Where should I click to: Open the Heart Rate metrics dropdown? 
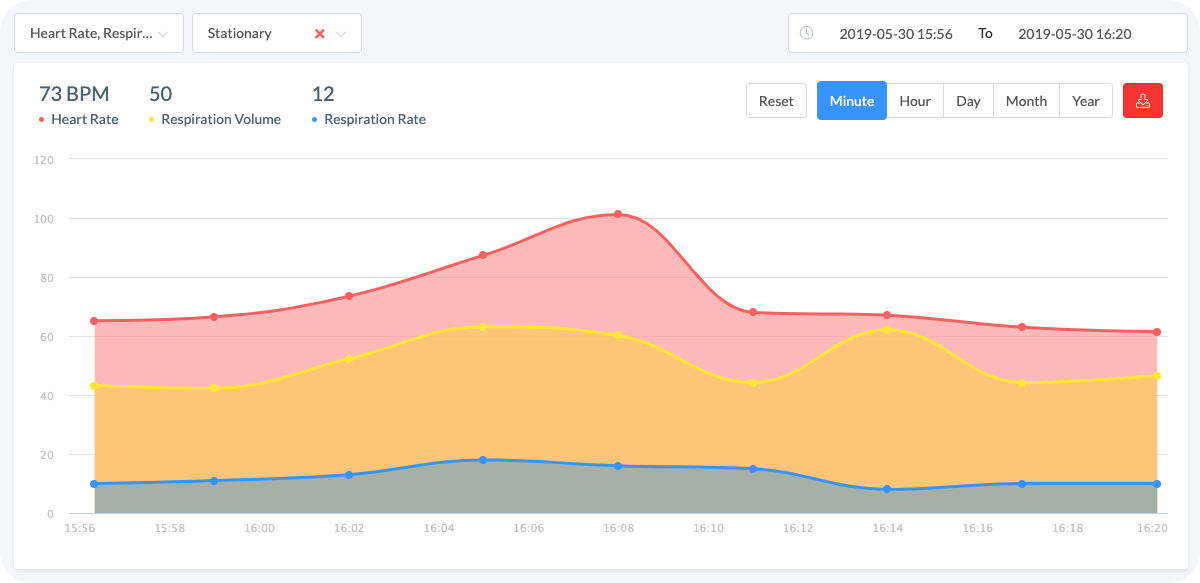[99, 33]
